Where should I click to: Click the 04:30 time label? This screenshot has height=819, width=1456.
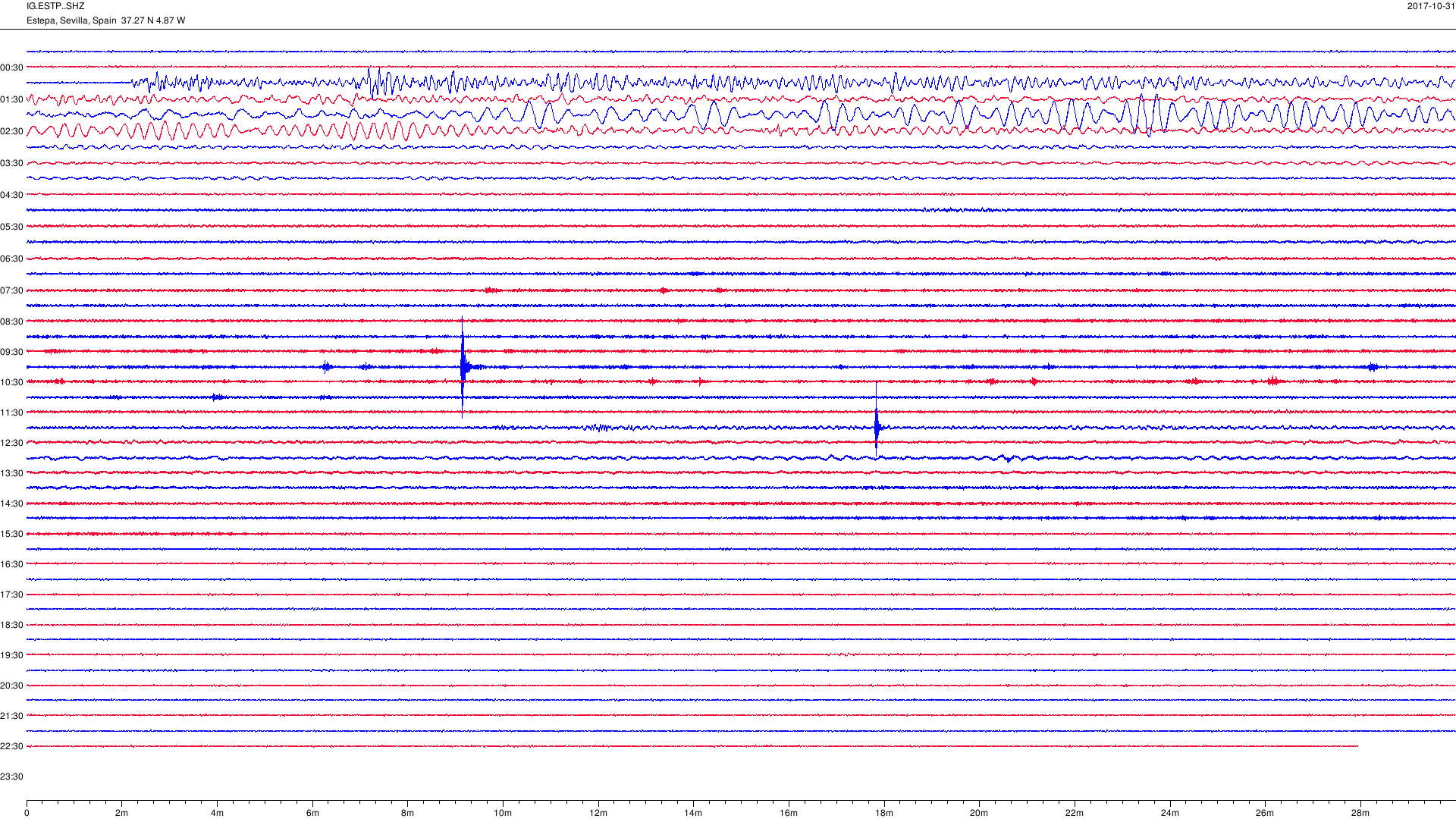[x=11, y=195]
